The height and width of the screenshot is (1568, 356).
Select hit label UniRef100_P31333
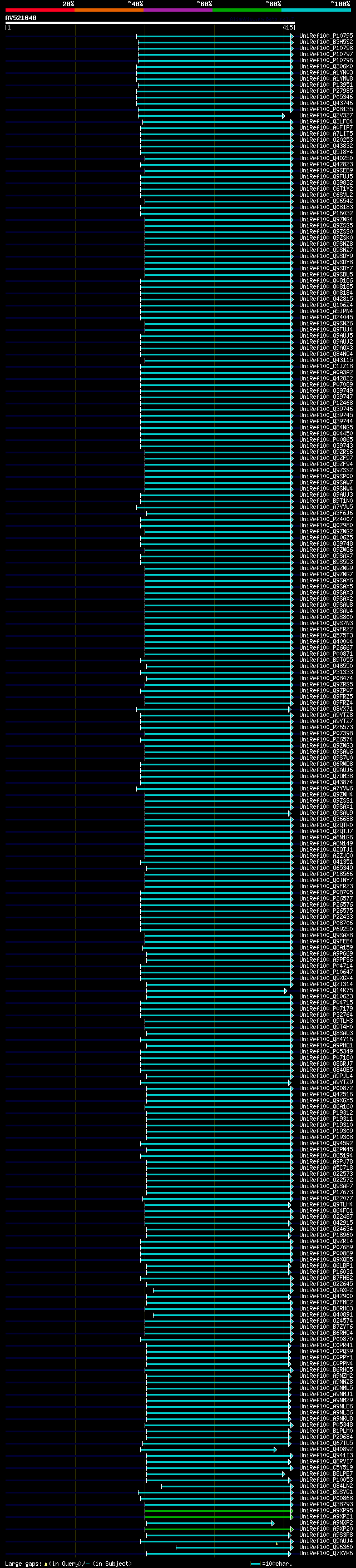point(325,672)
